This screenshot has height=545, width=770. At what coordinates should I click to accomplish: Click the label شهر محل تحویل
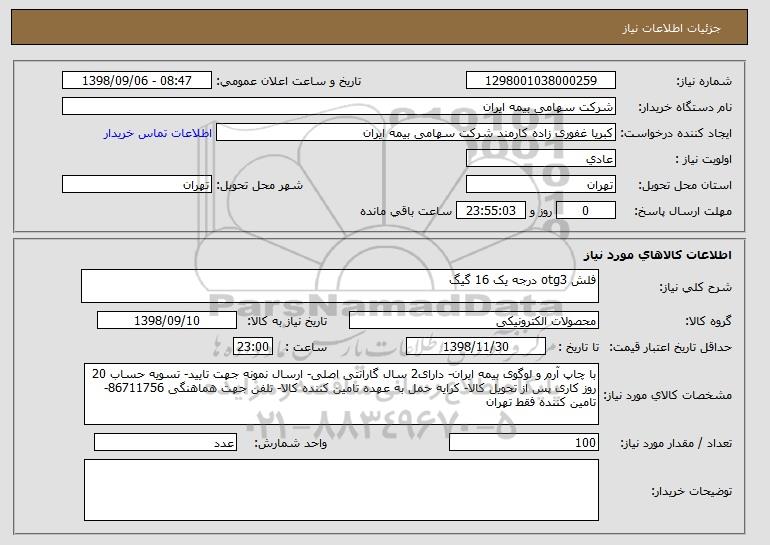point(260,186)
